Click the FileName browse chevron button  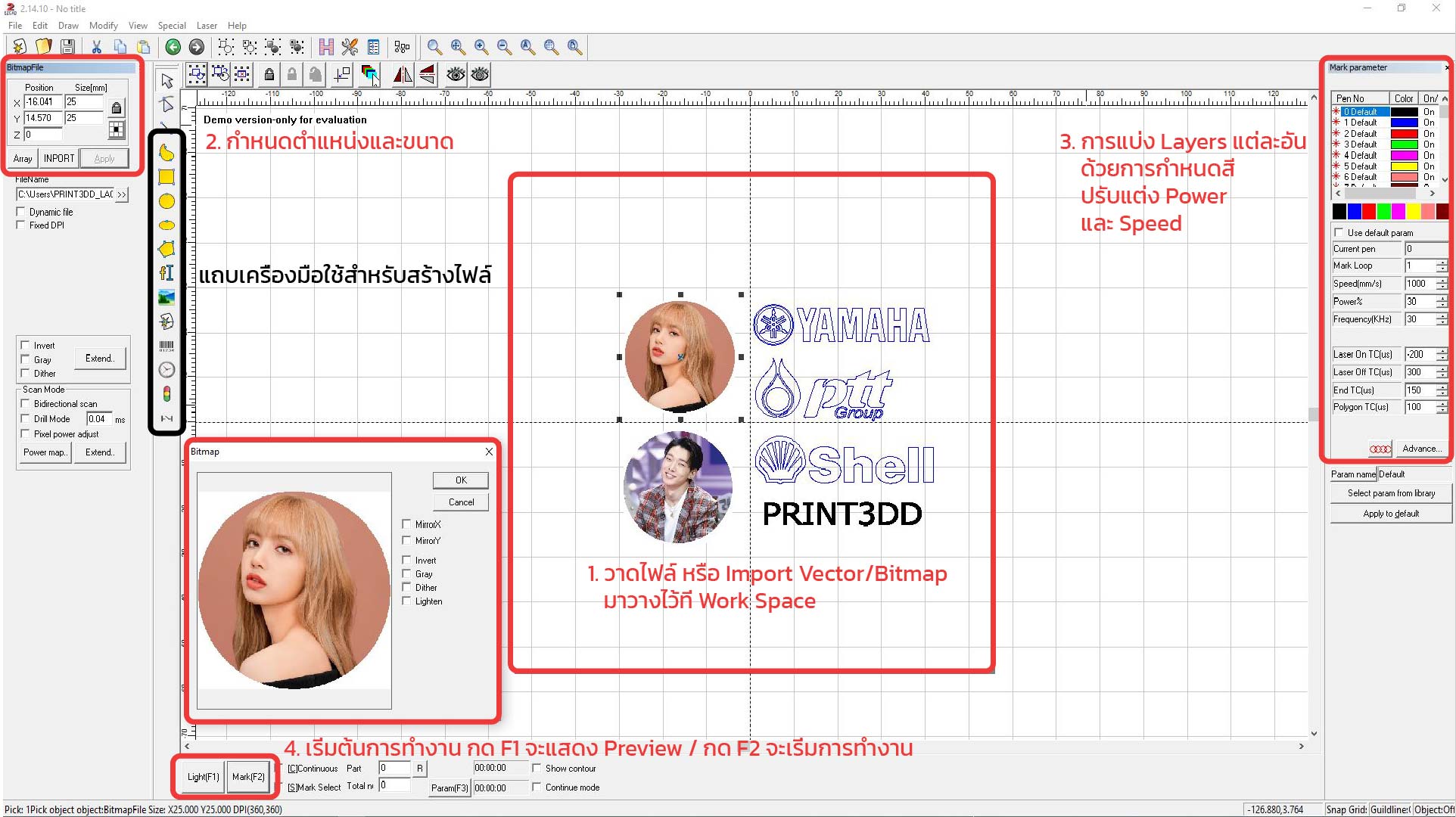pyautogui.click(x=122, y=194)
